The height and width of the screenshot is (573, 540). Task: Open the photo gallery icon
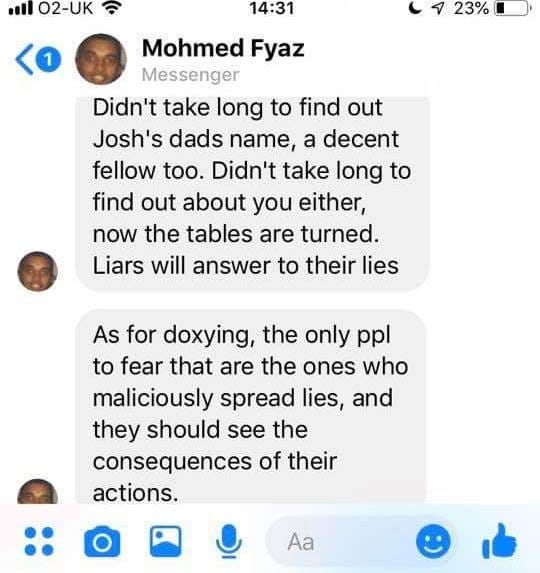166,541
